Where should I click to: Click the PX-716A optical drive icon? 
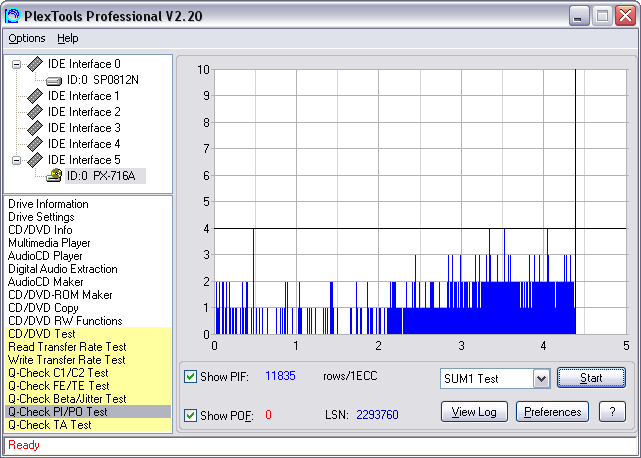pos(54,175)
